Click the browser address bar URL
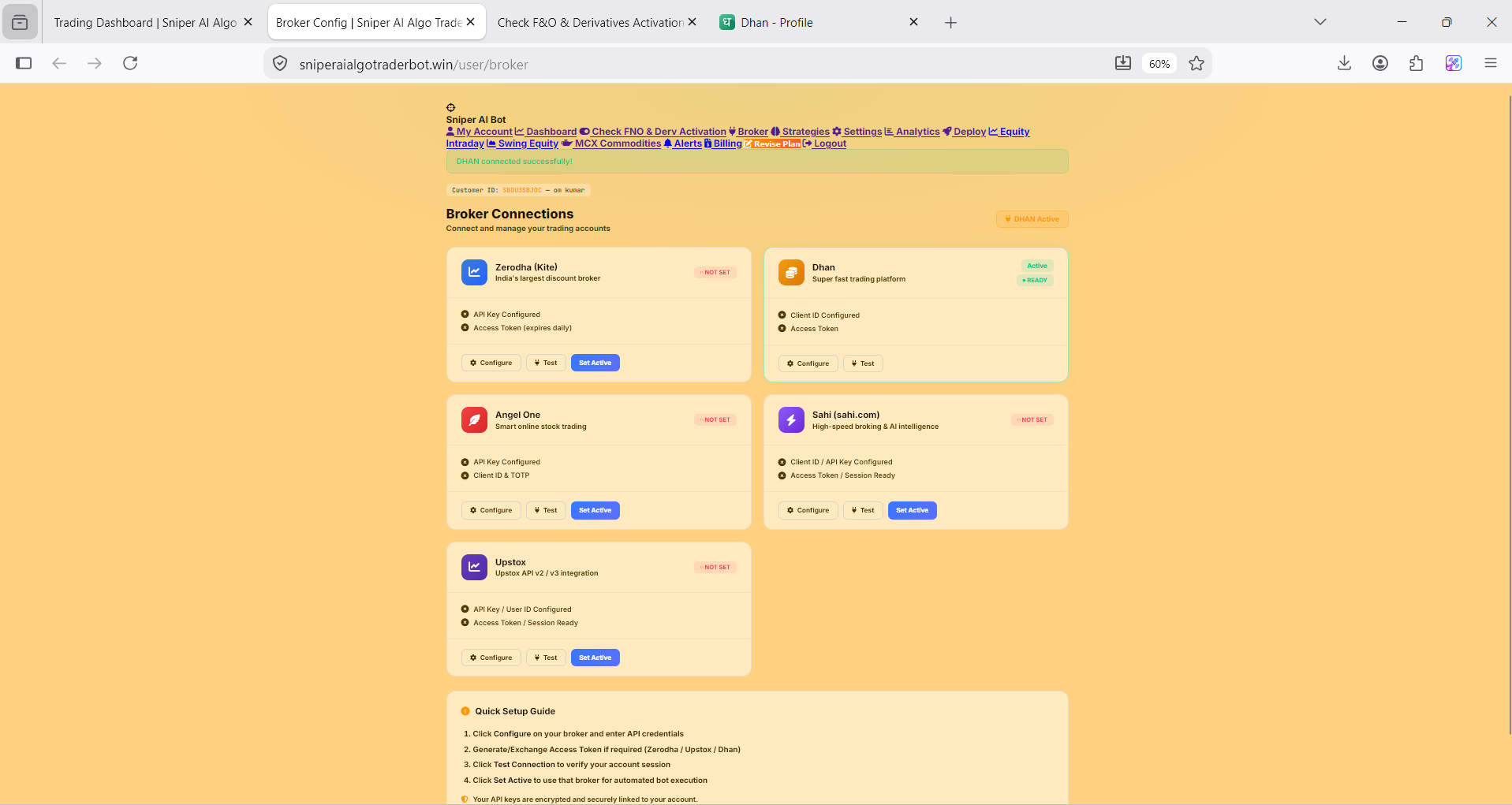The width and height of the screenshot is (1512, 805). pos(413,65)
